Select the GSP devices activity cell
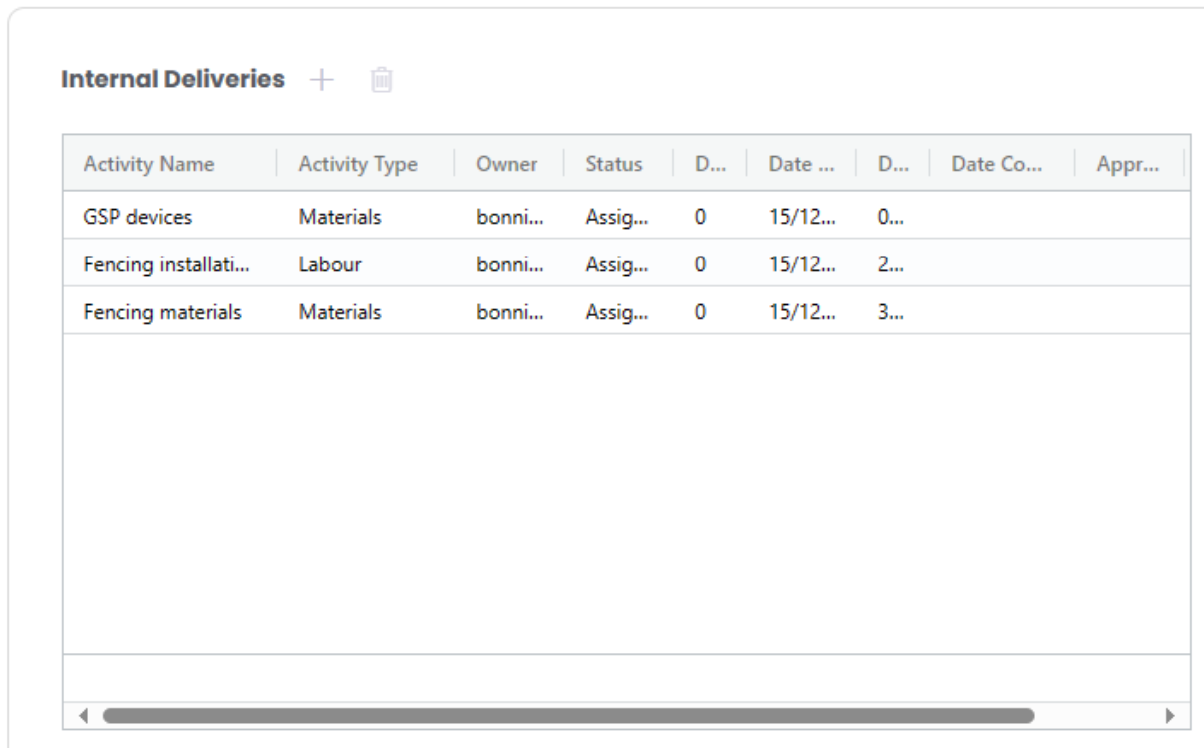This screenshot has width=1204, height=748. coord(169,214)
